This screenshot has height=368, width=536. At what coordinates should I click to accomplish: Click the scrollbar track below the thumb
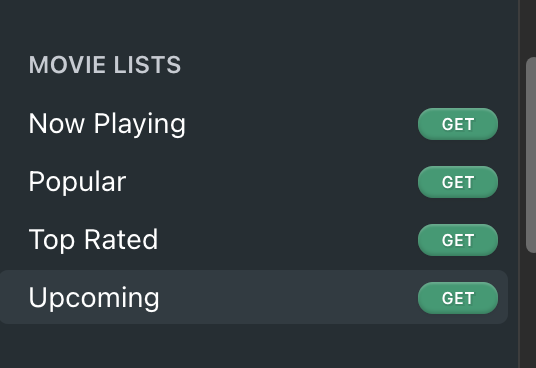(x=531, y=311)
